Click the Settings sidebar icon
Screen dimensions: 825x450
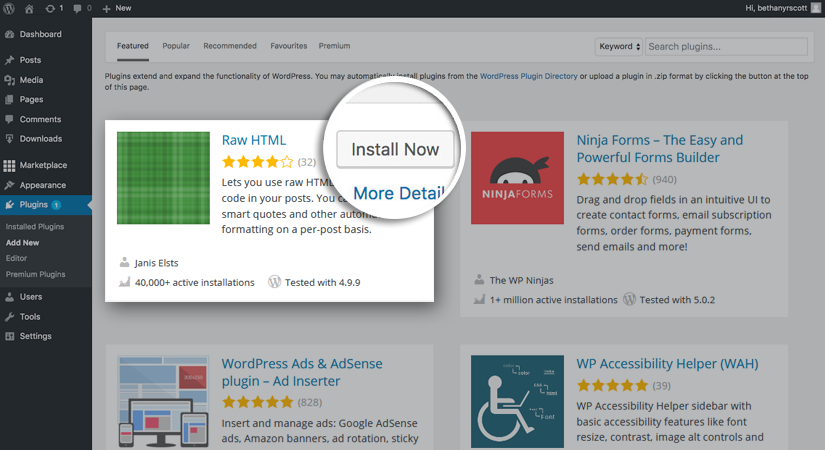click(9, 336)
